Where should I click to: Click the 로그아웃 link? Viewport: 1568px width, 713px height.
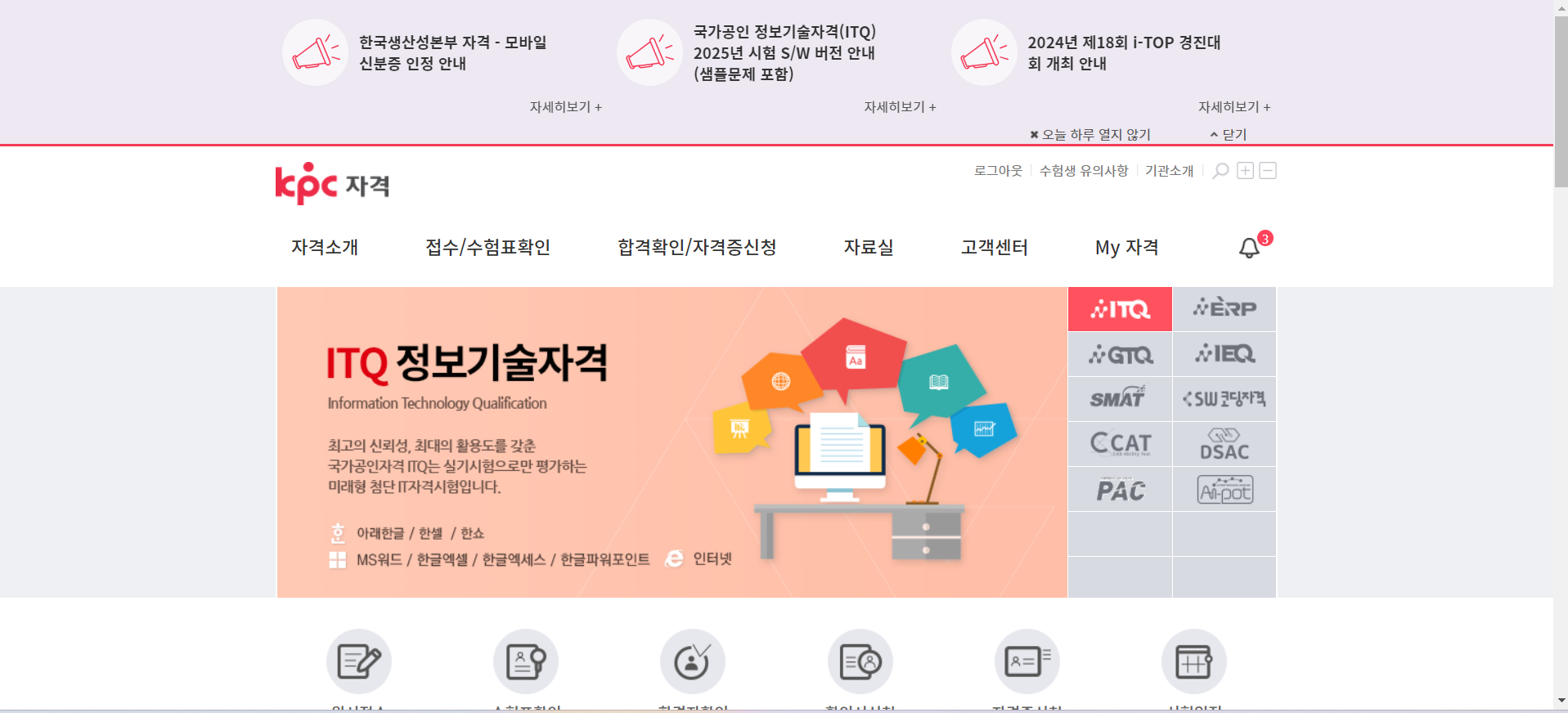pyautogui.click(x=998, y=171)
